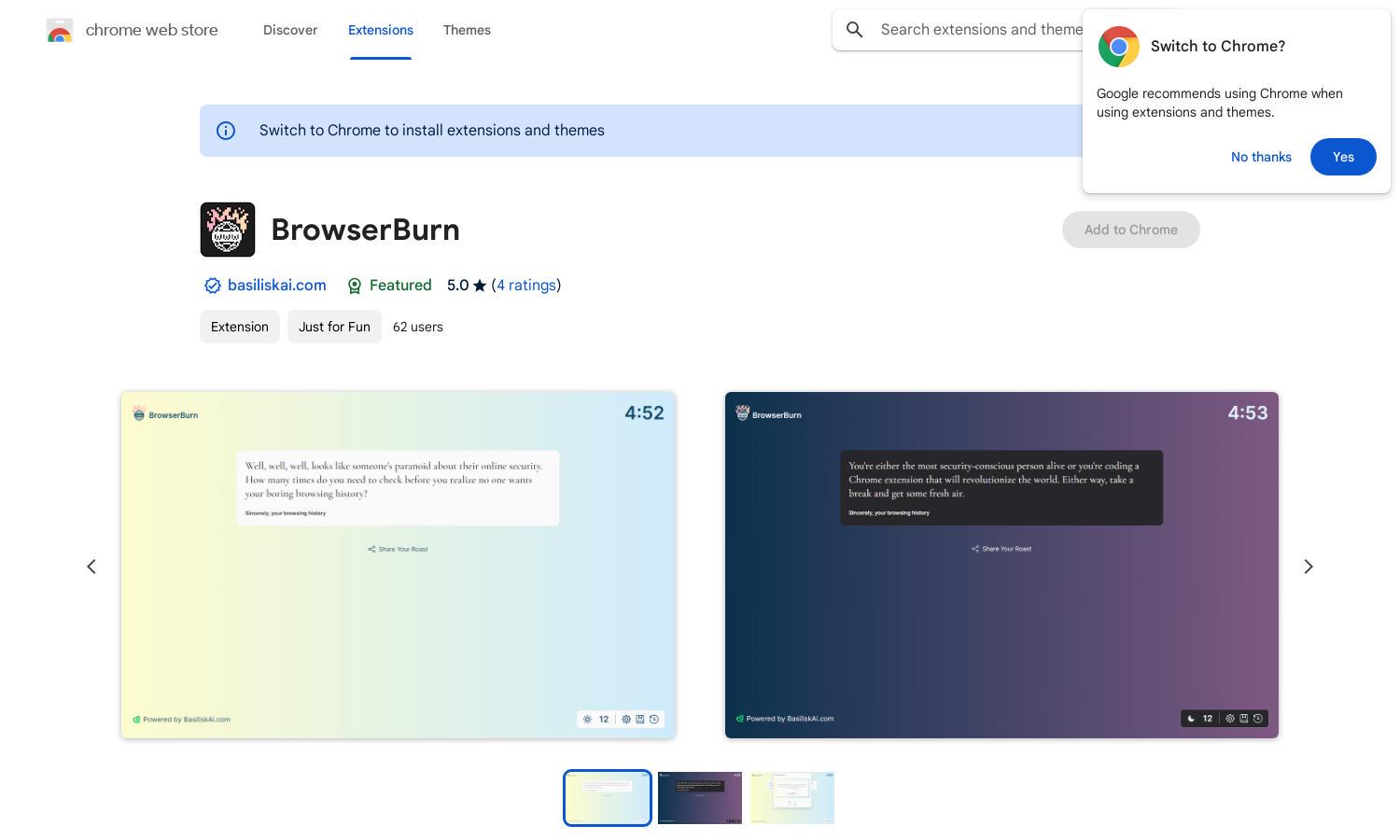Click the 5.0 rating value
The image size is (1400, 840).
coord(457,286)
